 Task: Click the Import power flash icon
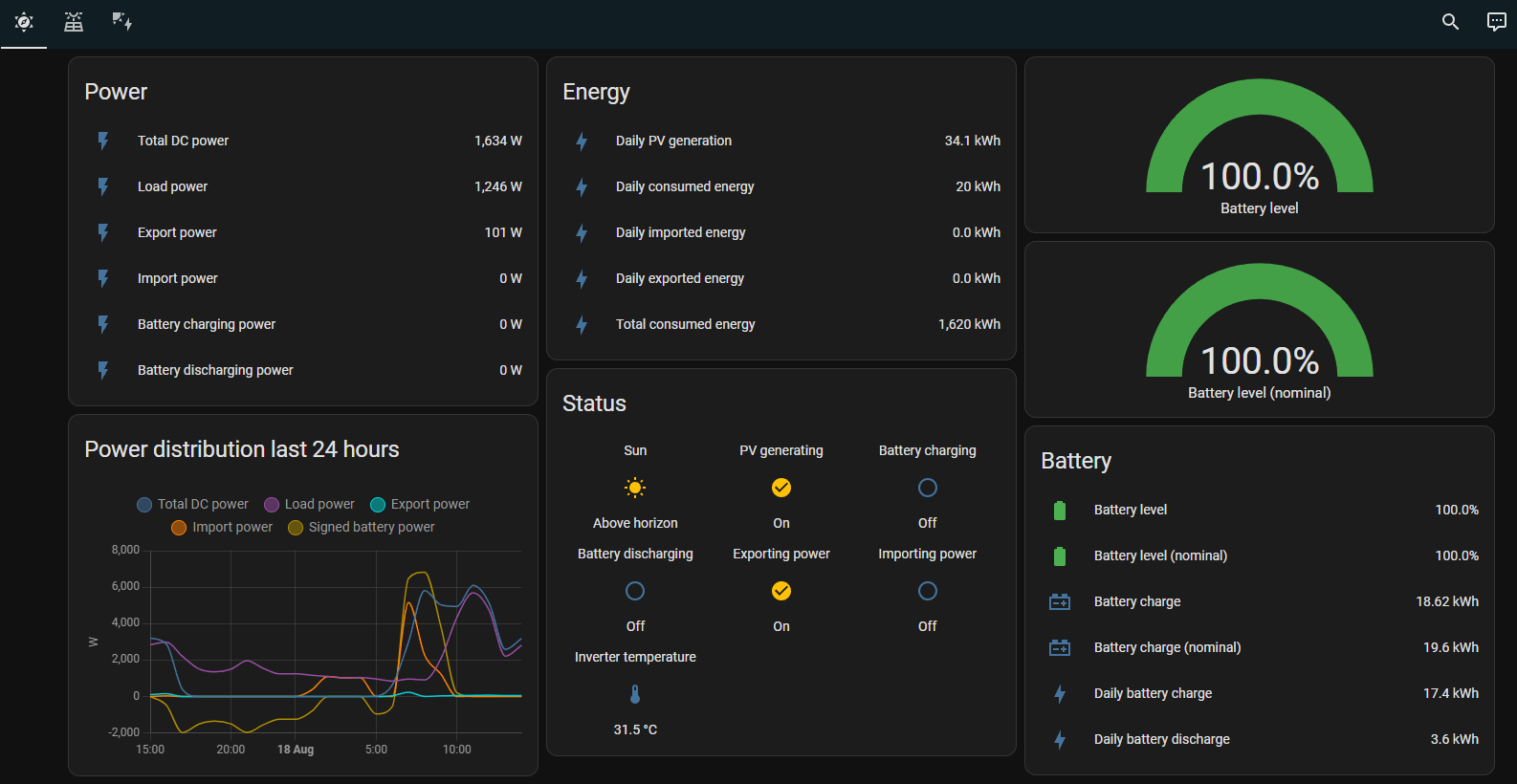[103, 278]
